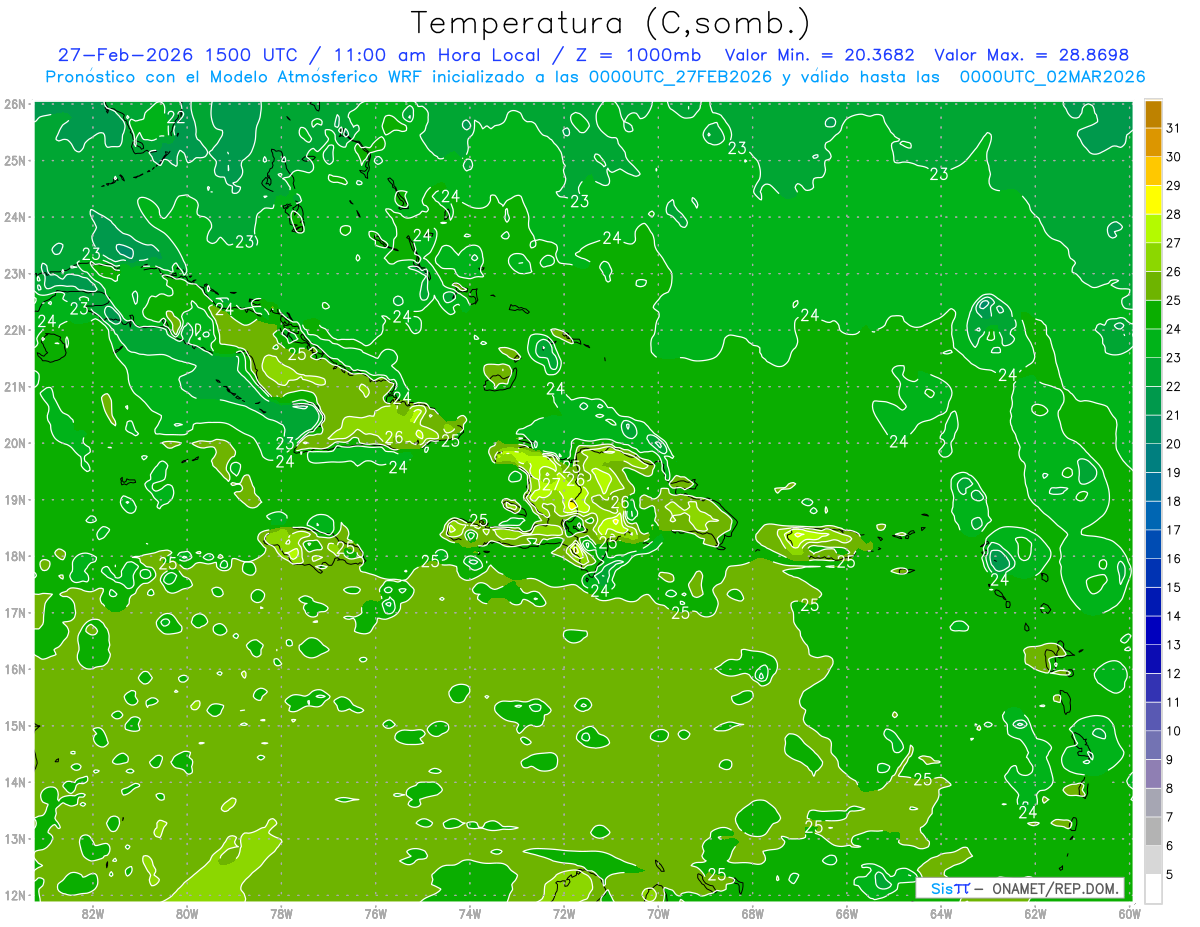1200x927 pixels.
Task: Pick the orange swatch between 30 and 31
Action: (1153, 142)
